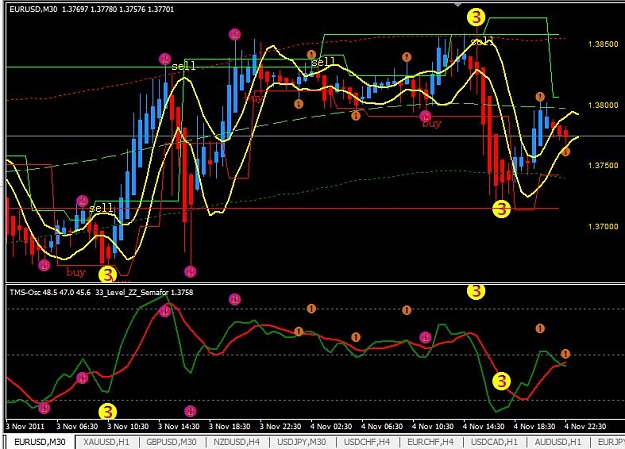The height and width of the screenshot is (449, 625).
Task: Click the 1.38000 price scale label
Action: pos(603,105)
